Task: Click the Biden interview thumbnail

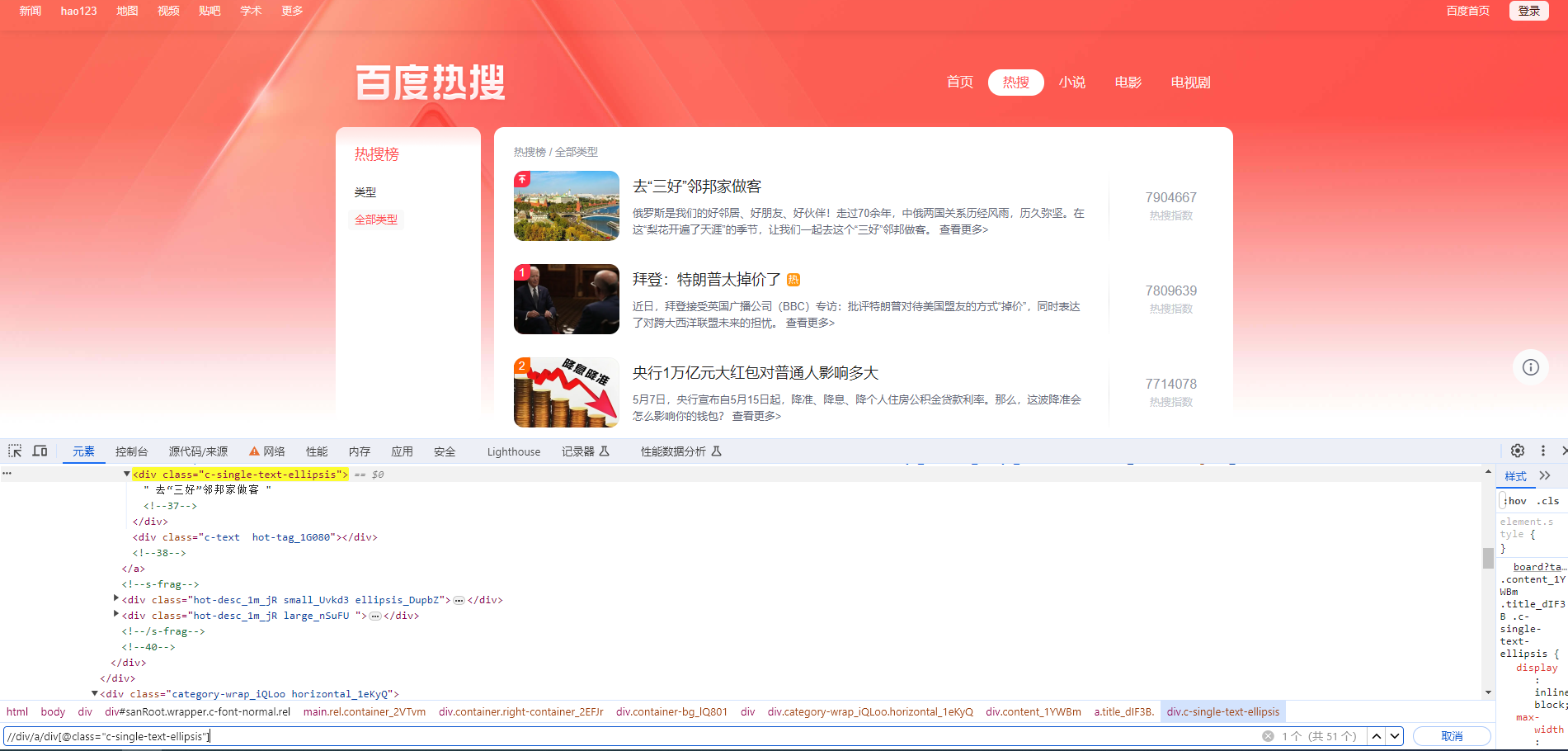Action: click(x=567, y=299)
